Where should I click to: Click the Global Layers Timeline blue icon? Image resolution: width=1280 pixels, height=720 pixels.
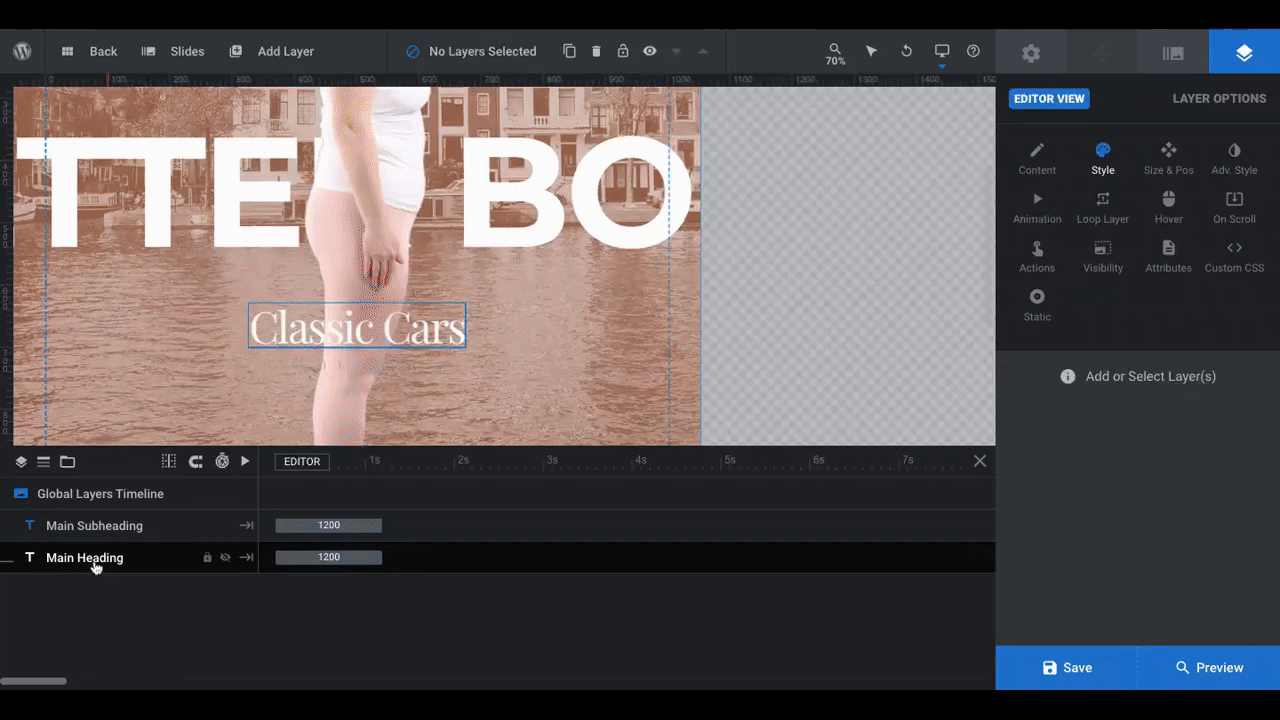click(21, 494)
